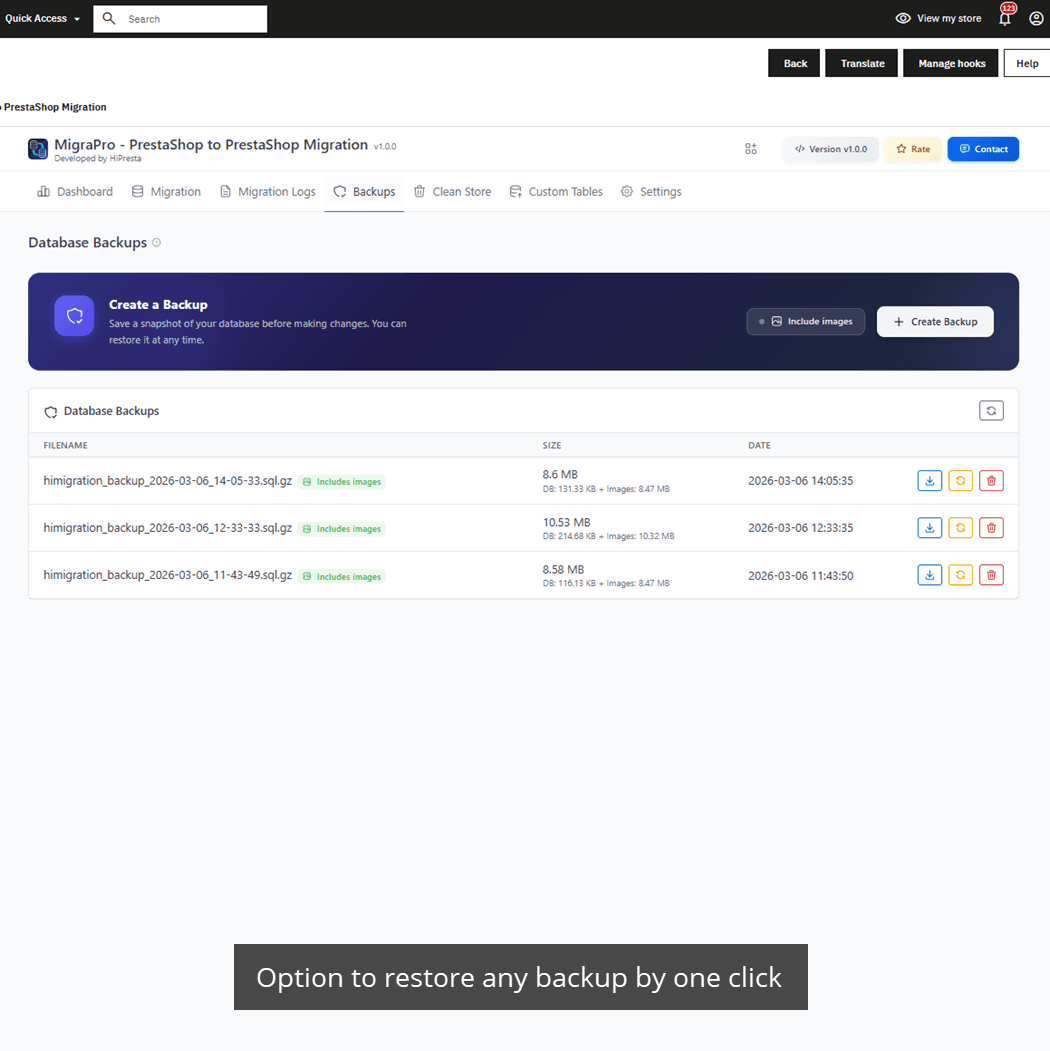Click filename himigration_backup_2026-03-06_12-33-33.sql.gz
The image size is (1050, 1051).
168,528
